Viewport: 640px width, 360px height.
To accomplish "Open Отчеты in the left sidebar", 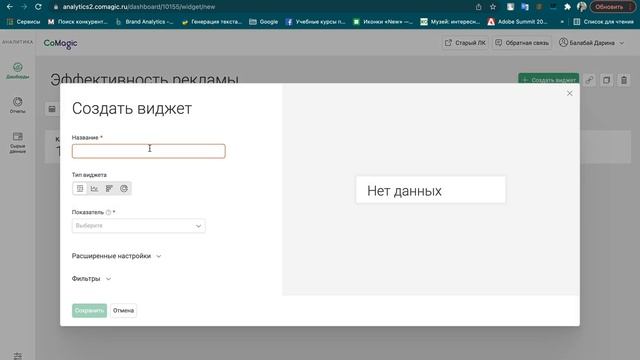I will pyautogui.click(x=18, y=105).
